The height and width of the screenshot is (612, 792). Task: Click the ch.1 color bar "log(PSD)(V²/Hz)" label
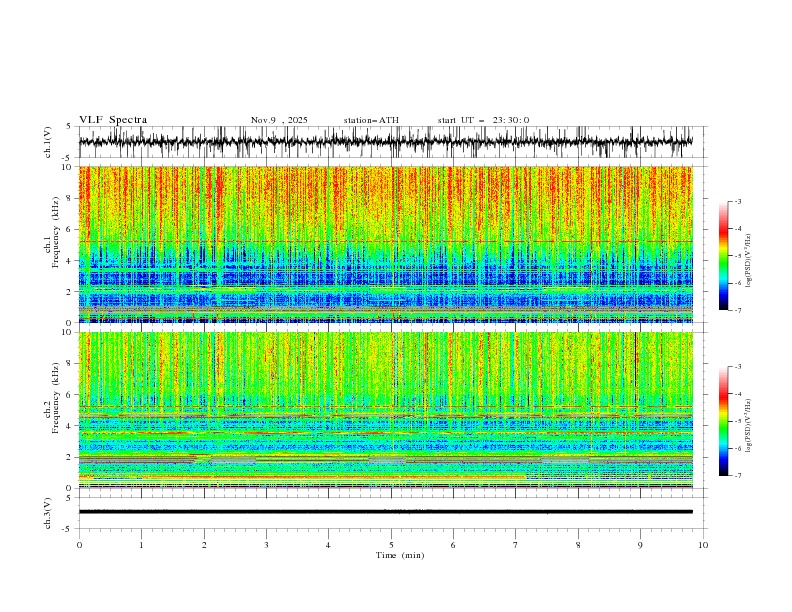748,261
